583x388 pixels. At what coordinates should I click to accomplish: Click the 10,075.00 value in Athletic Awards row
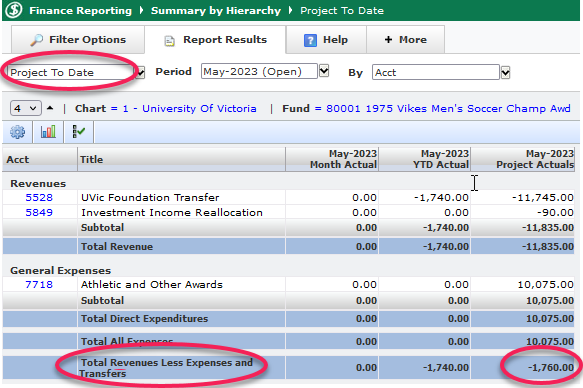545,285
